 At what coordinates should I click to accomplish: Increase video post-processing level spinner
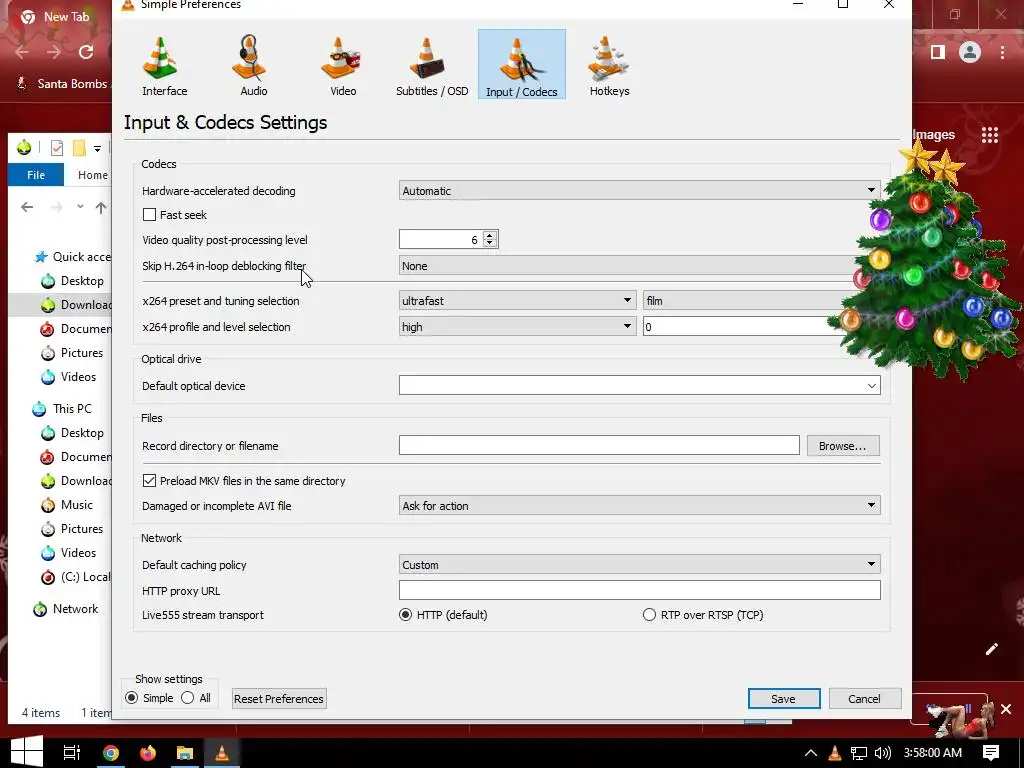489,235
